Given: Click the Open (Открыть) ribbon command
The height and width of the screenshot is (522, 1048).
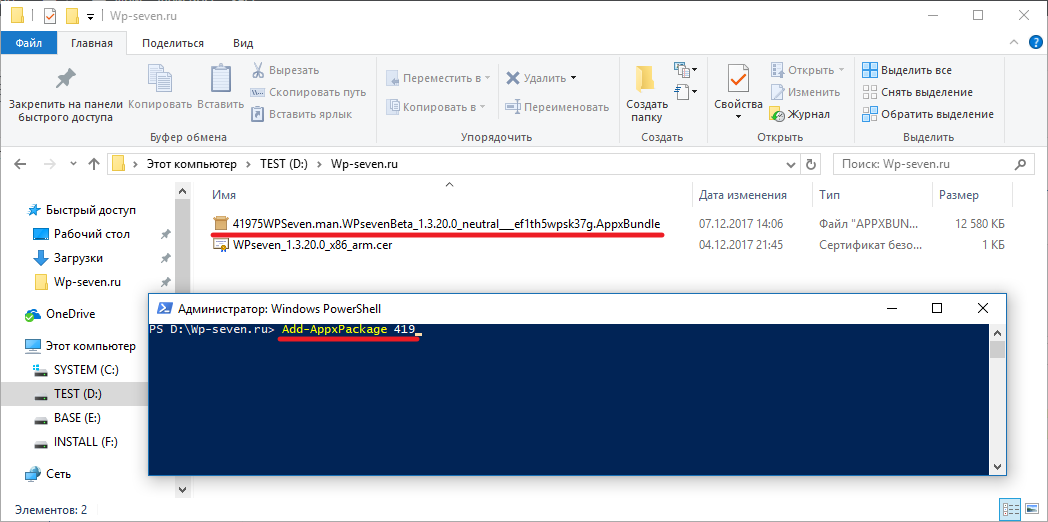Looking at the screenshot, I should [807, 70].
